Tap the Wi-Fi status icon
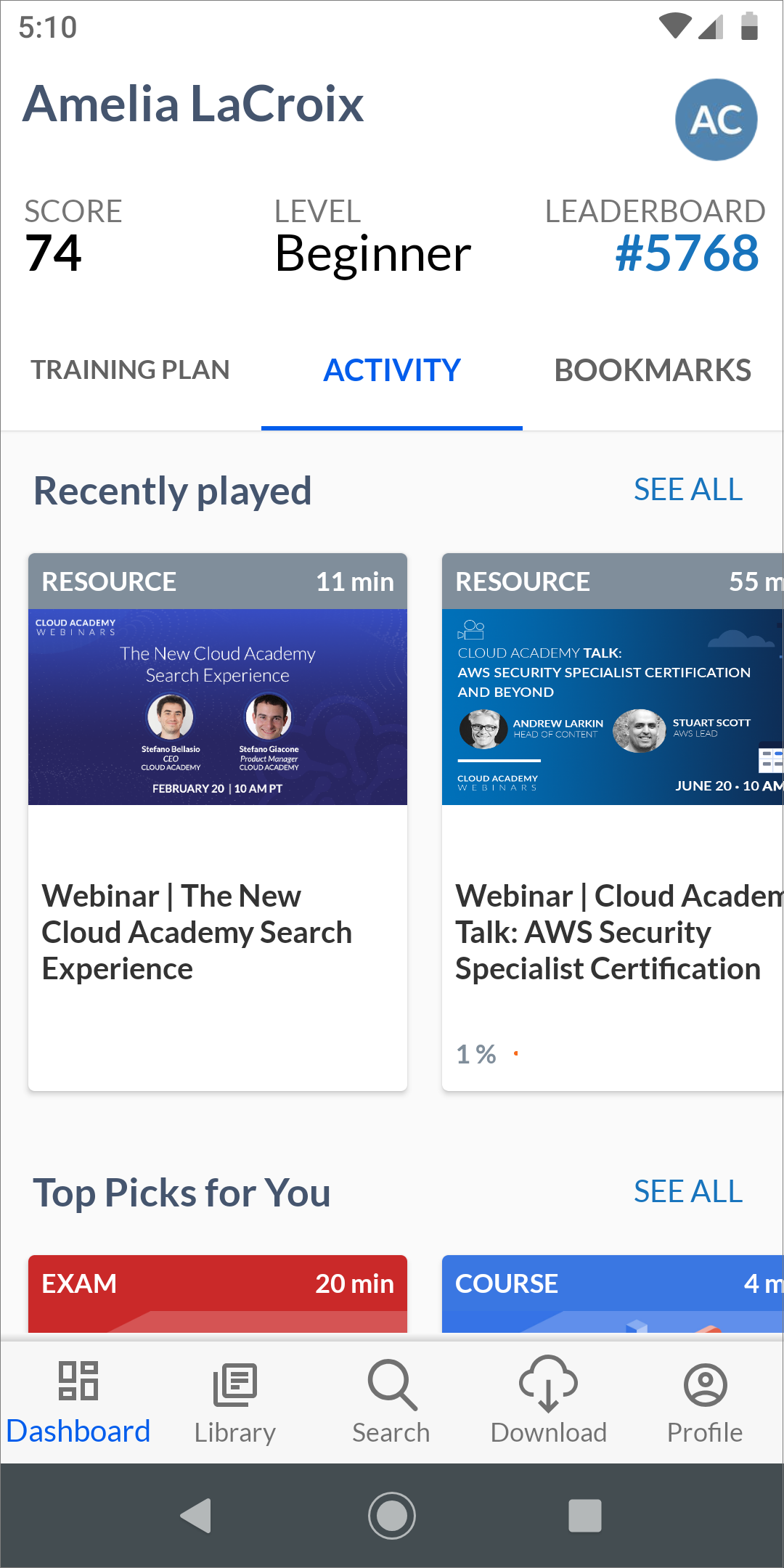This screenshot has width=784, height=1568. (x=674, y=26)
